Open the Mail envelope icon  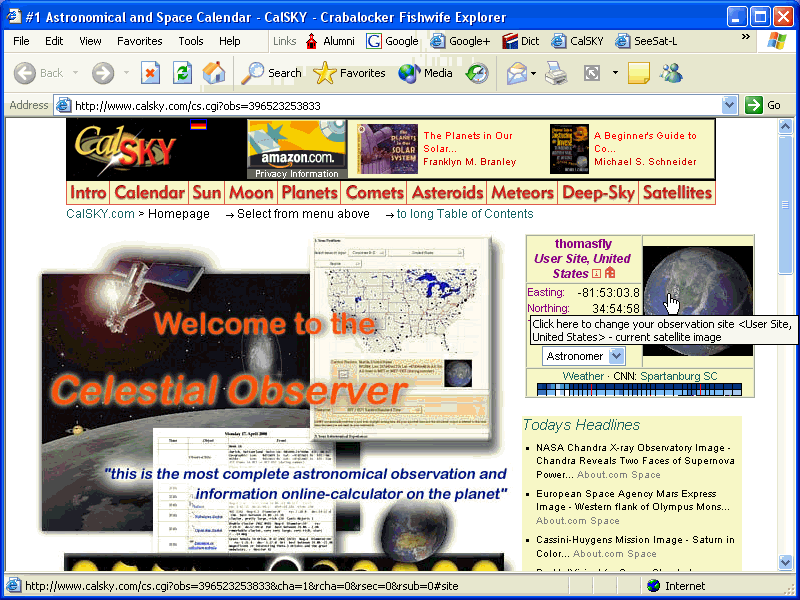(x=516, y=73)
